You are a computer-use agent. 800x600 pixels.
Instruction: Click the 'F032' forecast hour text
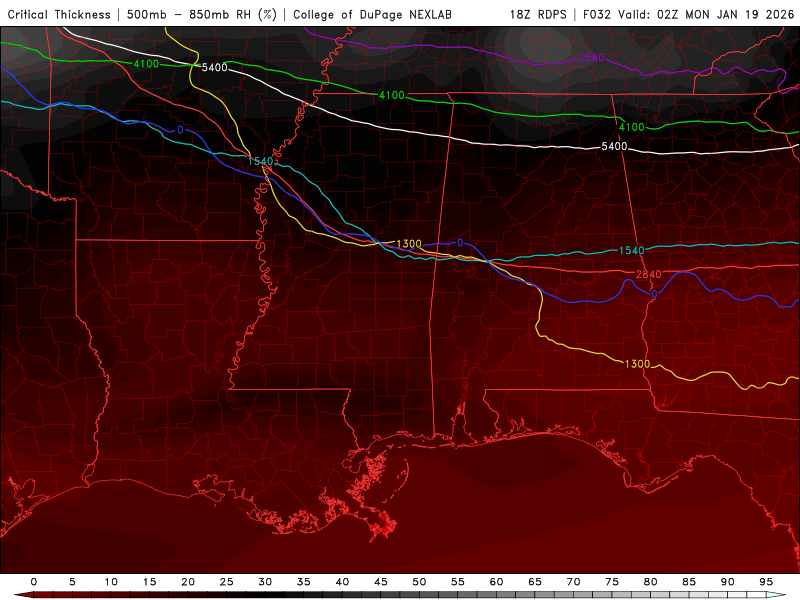tap(597, 15)
